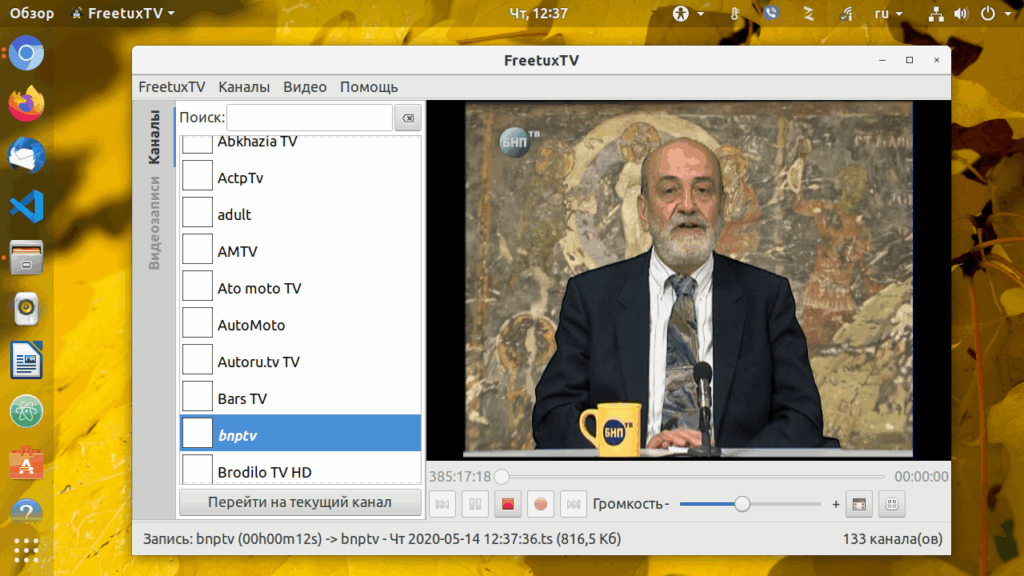The height and width of the screenshot is (576, 1024).
Task: Switch to fullscreen mode icon
Action: tap(859, 504)
